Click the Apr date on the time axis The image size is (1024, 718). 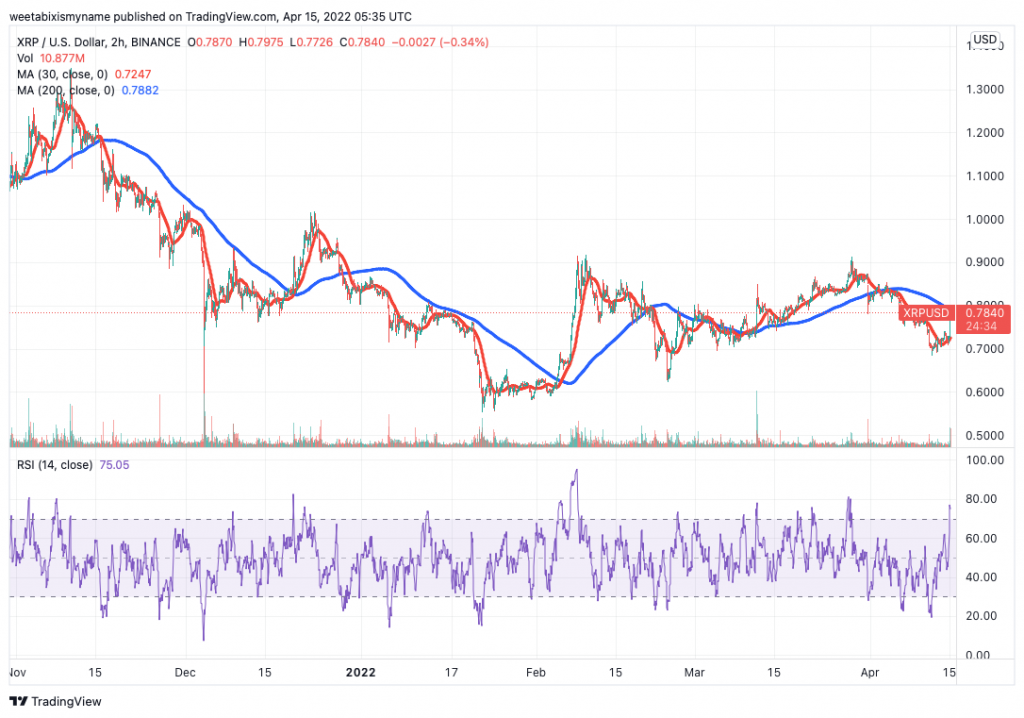coord(869,672)
